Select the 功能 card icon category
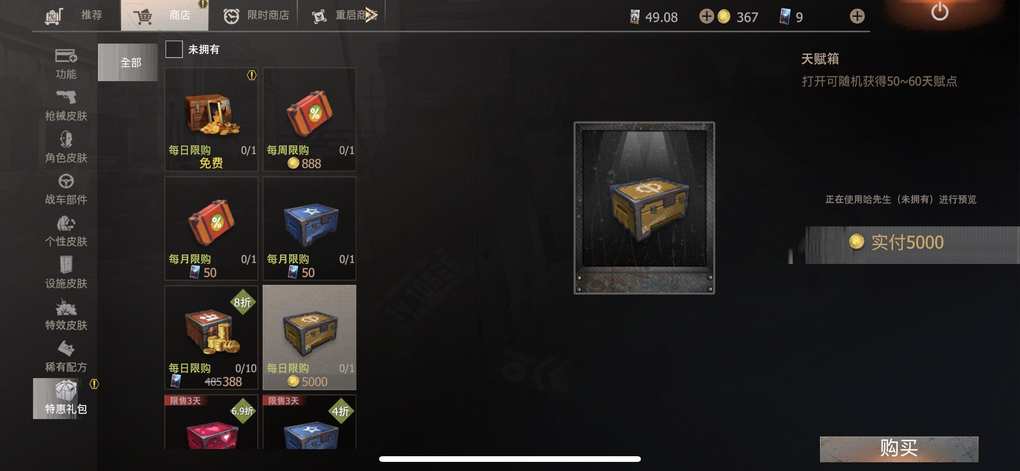The image size is (1020, 471). click(x=66, y=56)
